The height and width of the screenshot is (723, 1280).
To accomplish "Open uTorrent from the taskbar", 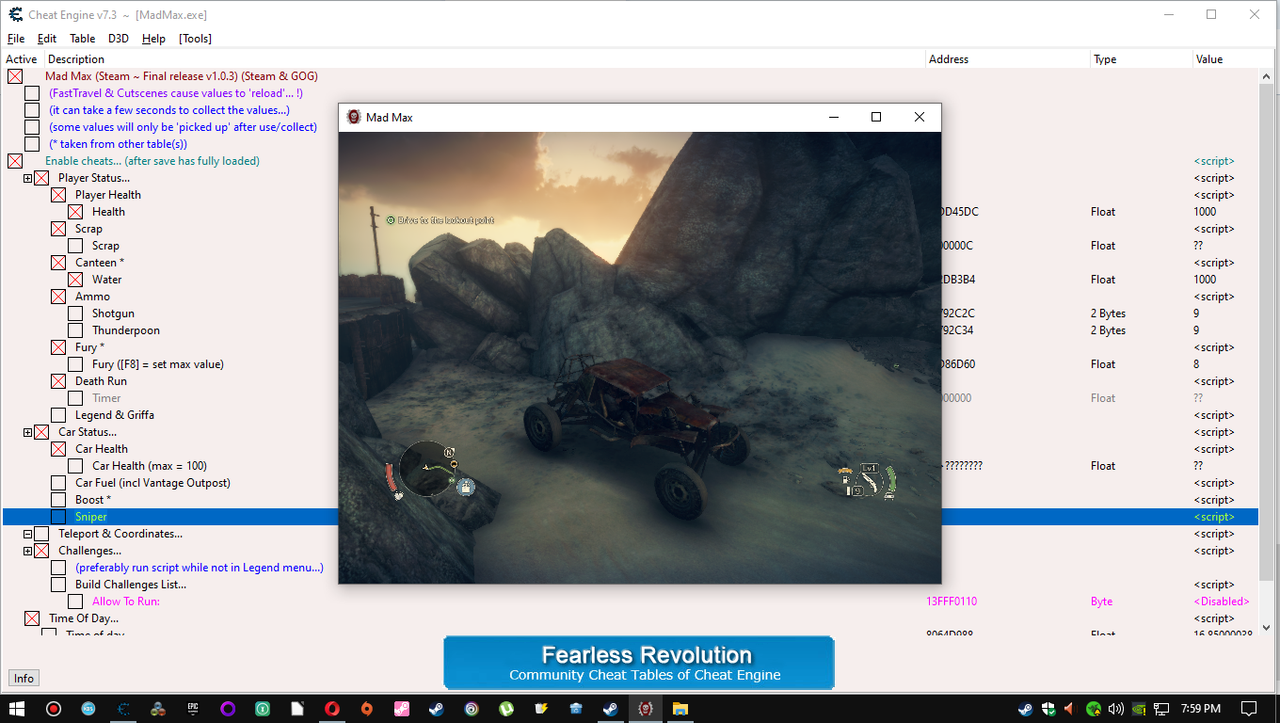I will click(x=506, y=709).
